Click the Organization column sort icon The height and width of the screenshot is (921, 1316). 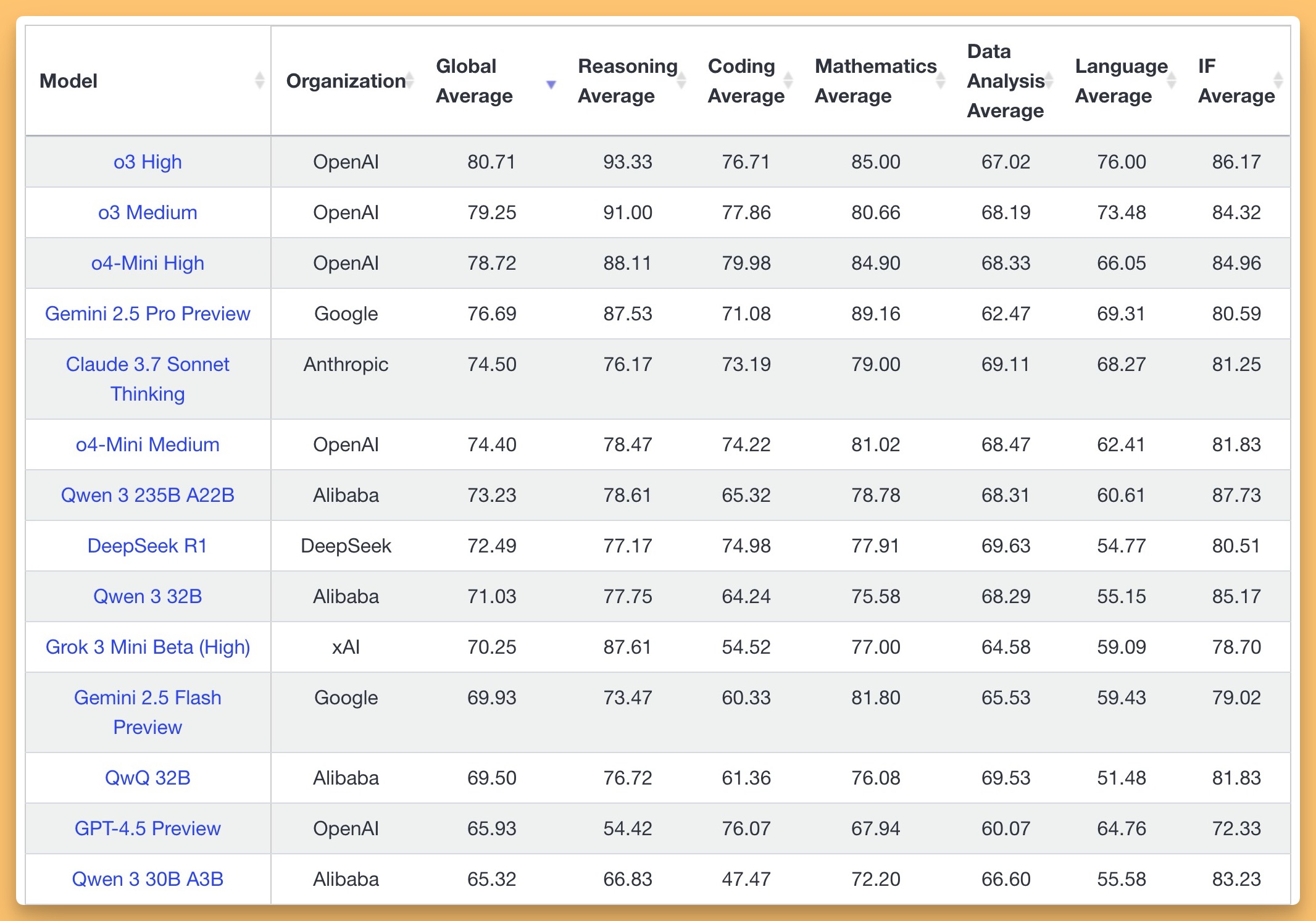(409, 81)
